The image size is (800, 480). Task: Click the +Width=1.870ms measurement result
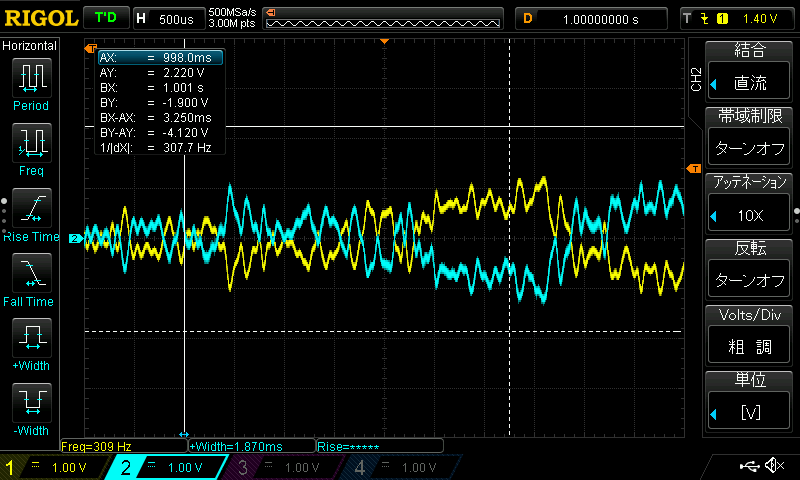(252, 446)
